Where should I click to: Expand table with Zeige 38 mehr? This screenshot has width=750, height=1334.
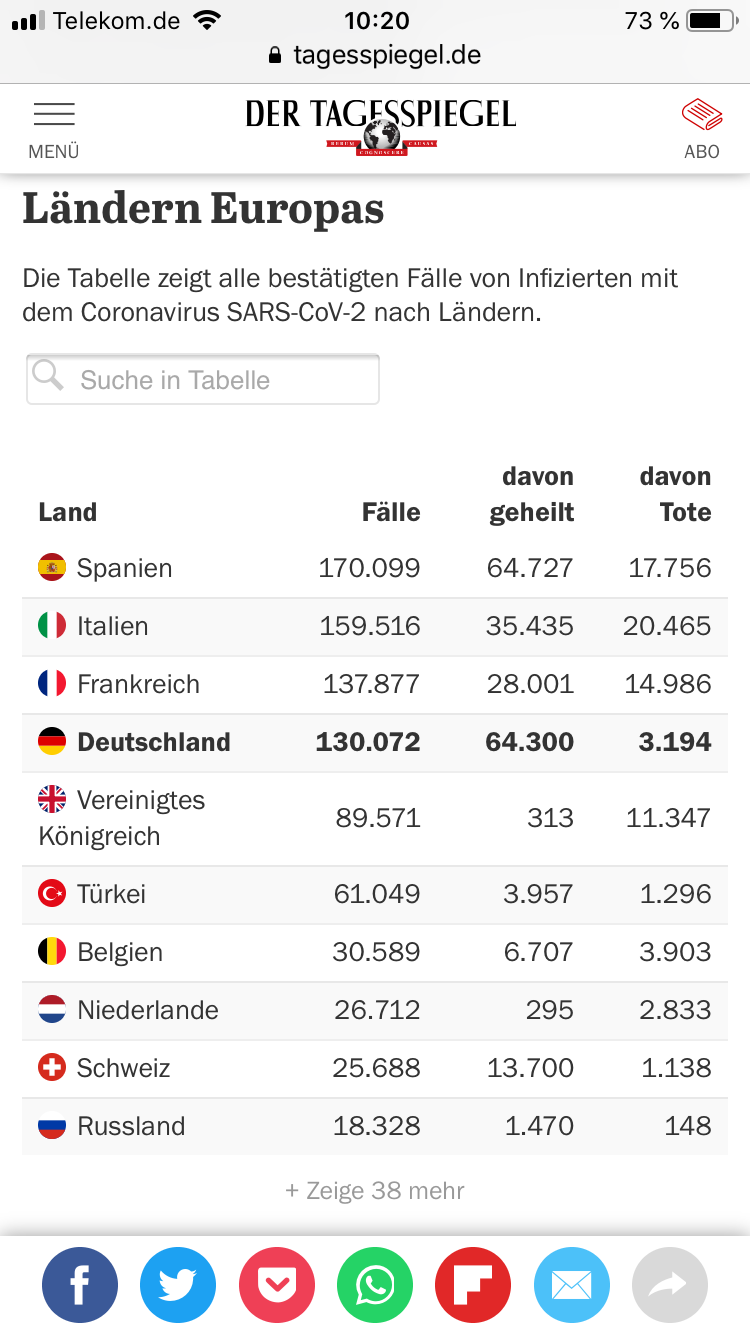point(375,1191)
